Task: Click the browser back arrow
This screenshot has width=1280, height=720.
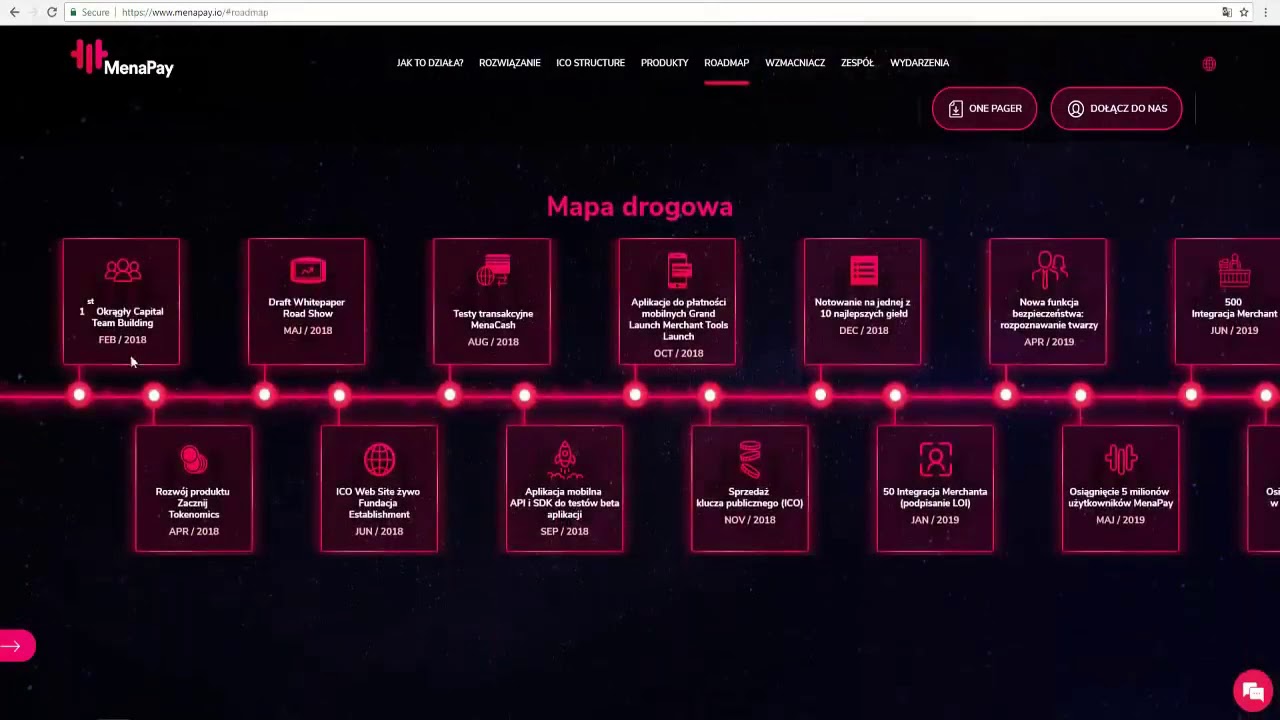Action: (14, 12)
